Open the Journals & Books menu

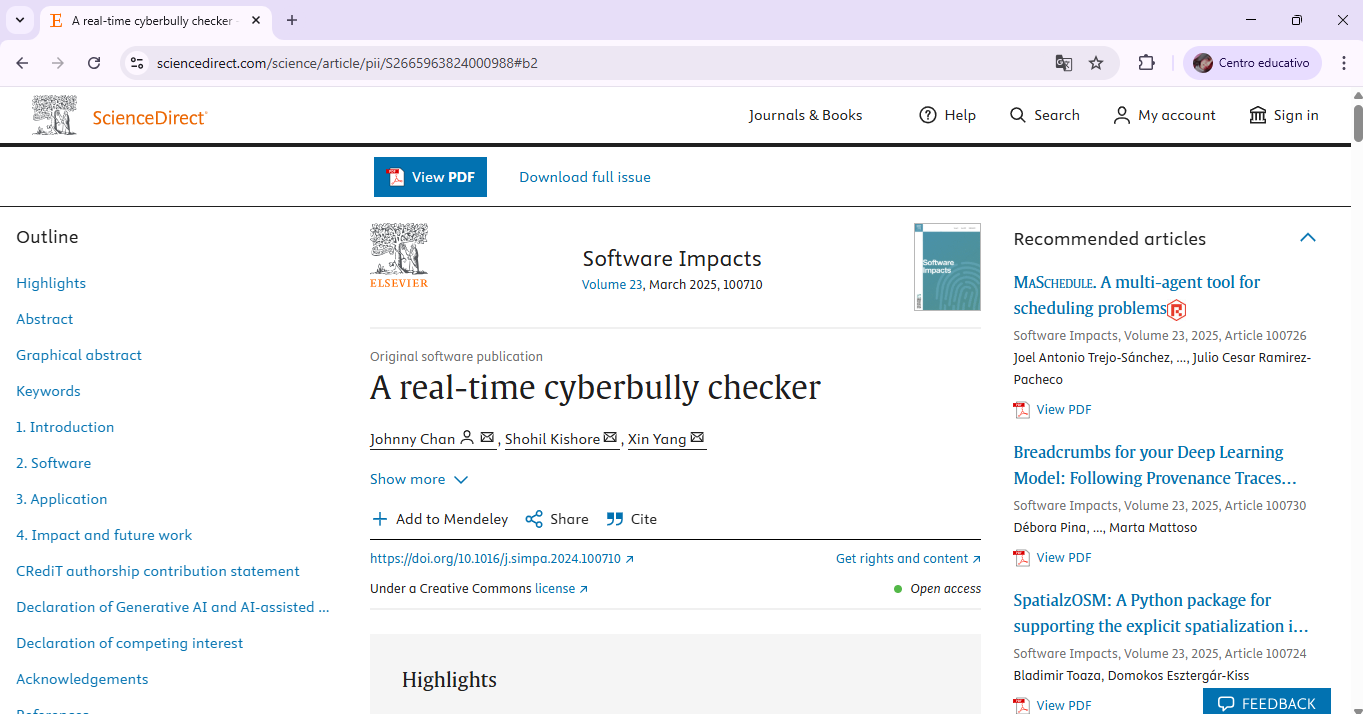pos(805,115)
